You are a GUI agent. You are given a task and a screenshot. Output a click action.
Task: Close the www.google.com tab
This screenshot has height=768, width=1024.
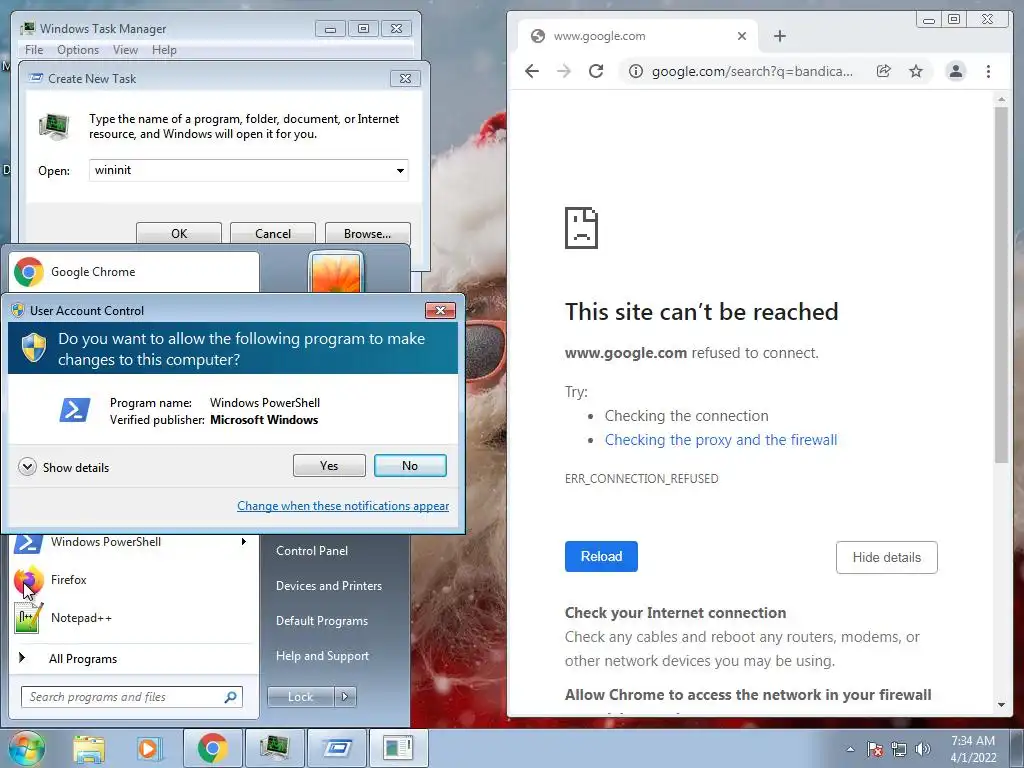point(742,36)
